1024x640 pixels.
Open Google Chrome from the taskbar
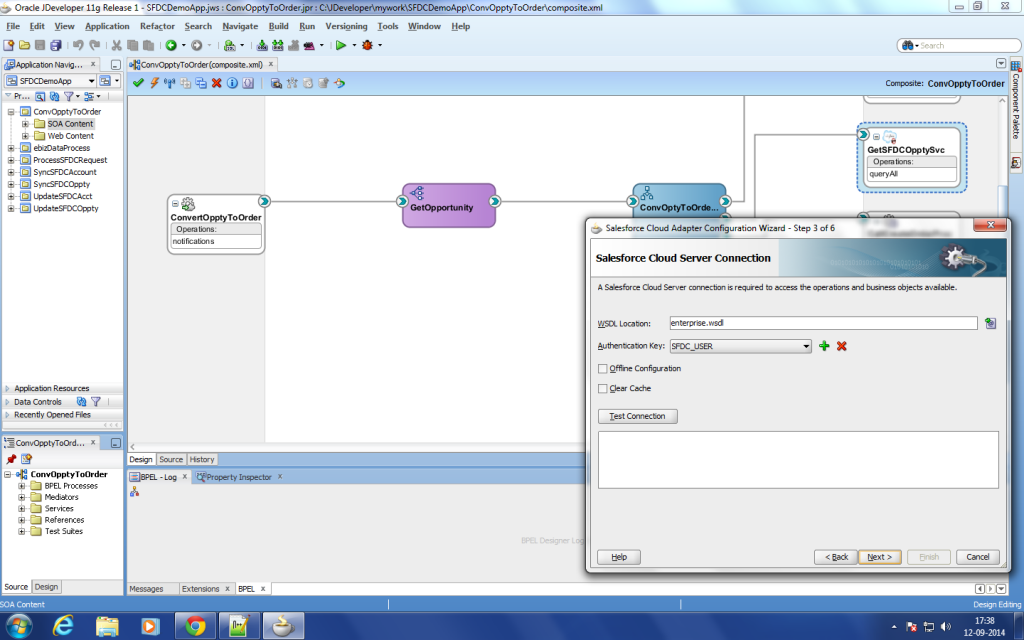(x=195, y=626)
